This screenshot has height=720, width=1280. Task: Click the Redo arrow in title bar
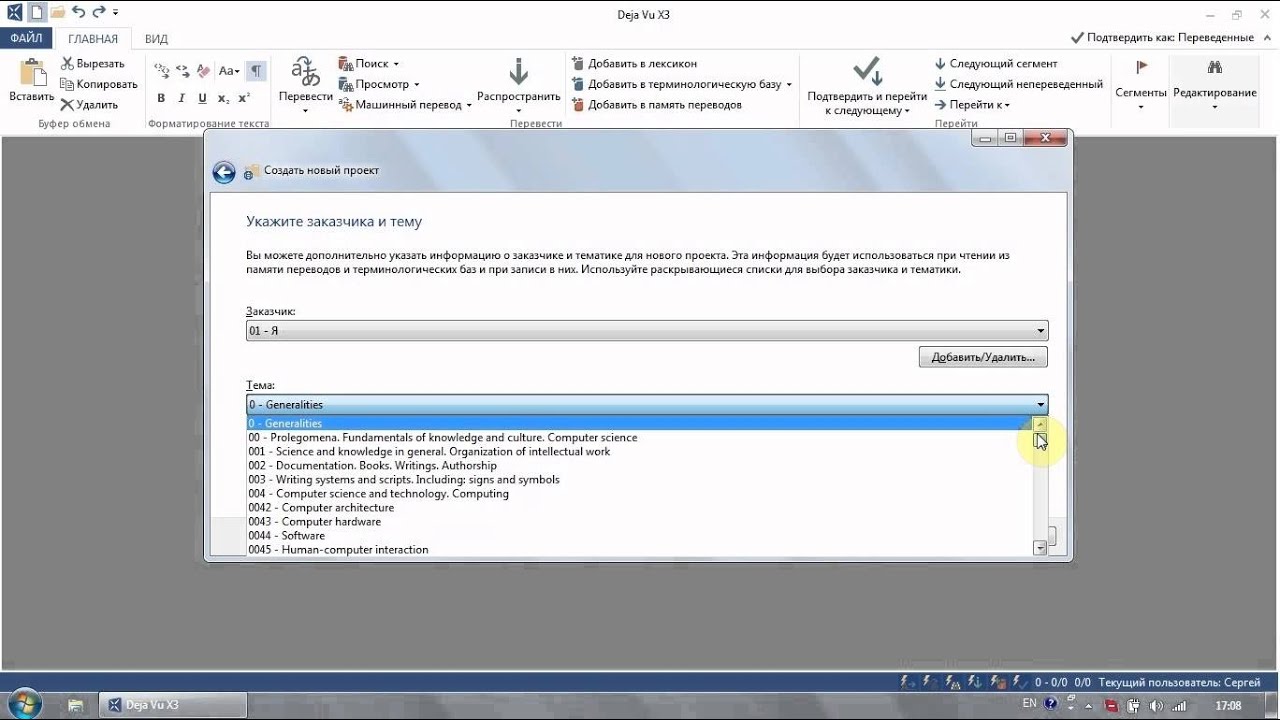tap(98, 12)
